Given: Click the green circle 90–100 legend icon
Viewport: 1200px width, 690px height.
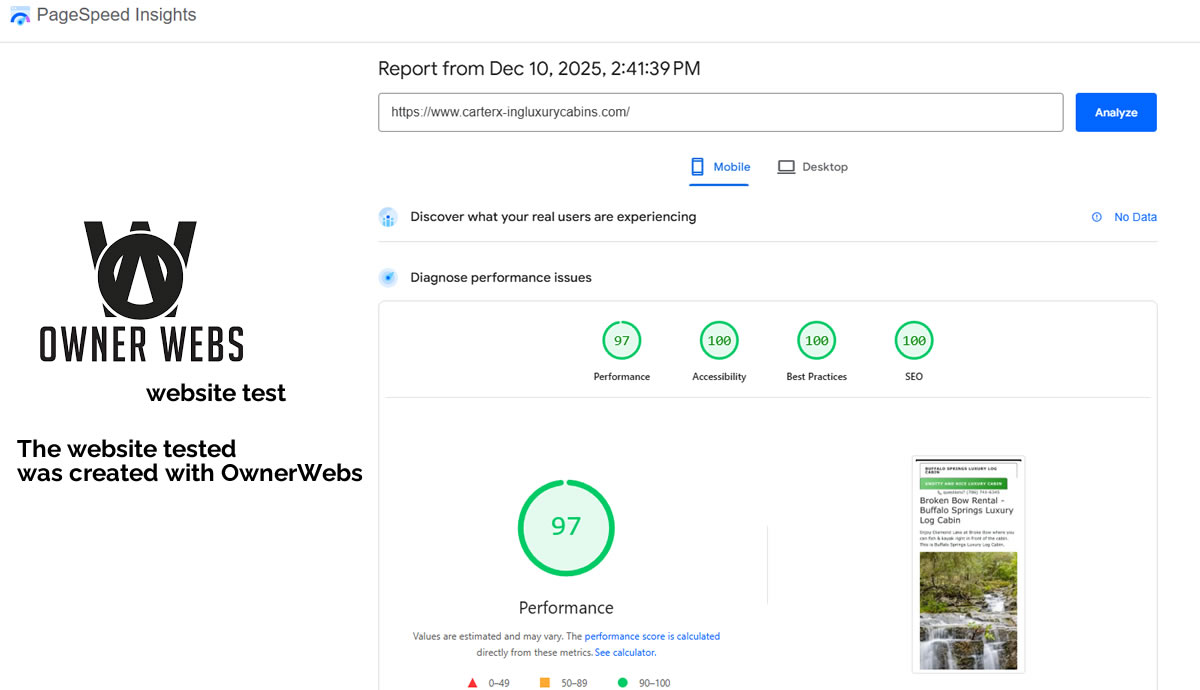Looking at the screenshot, I should click(622, 683).
